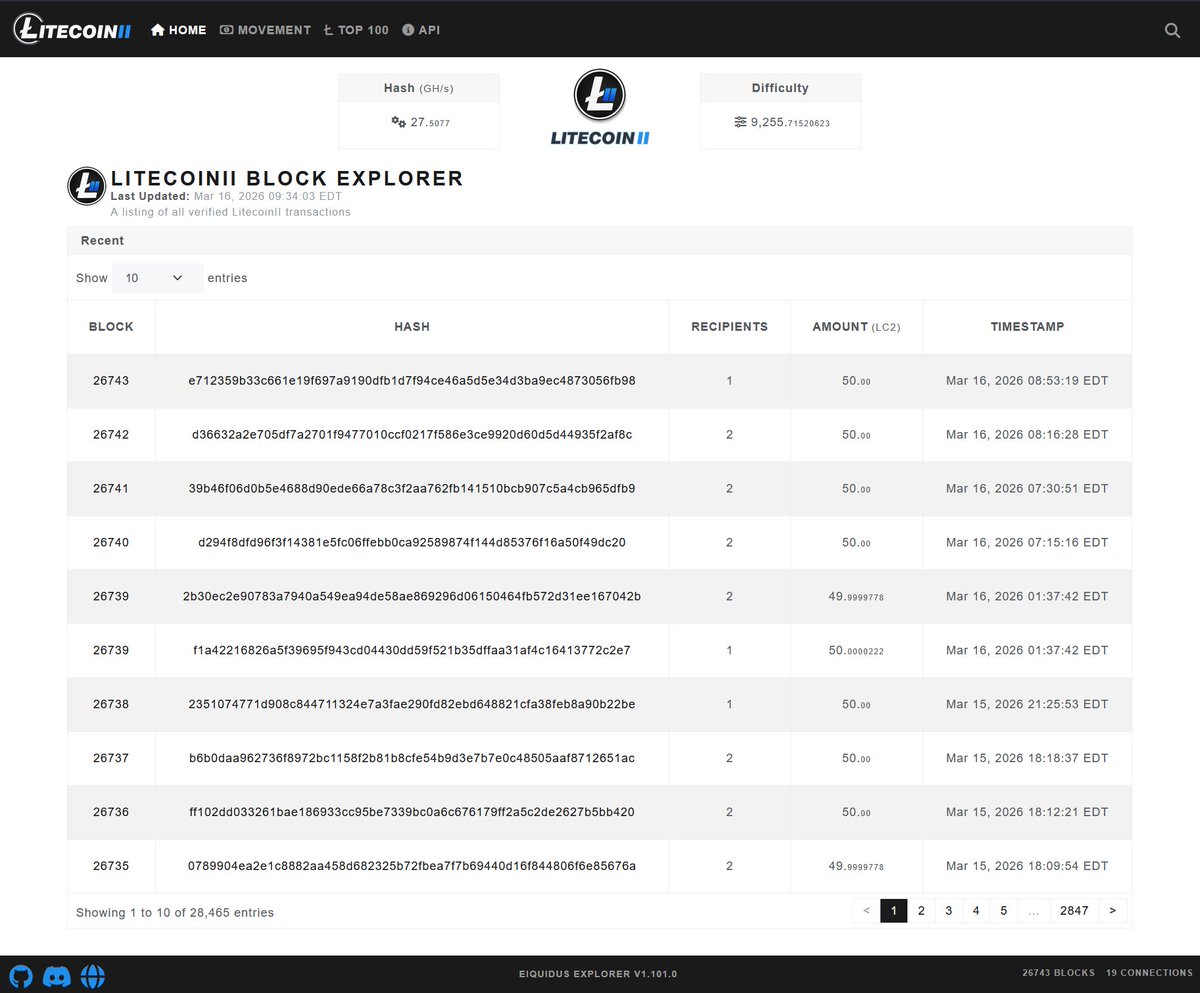The width and height of the screenshot is (1200, 993).
Task: Open transaction hash starting b6b0daa9
Action: pos(412,758)
